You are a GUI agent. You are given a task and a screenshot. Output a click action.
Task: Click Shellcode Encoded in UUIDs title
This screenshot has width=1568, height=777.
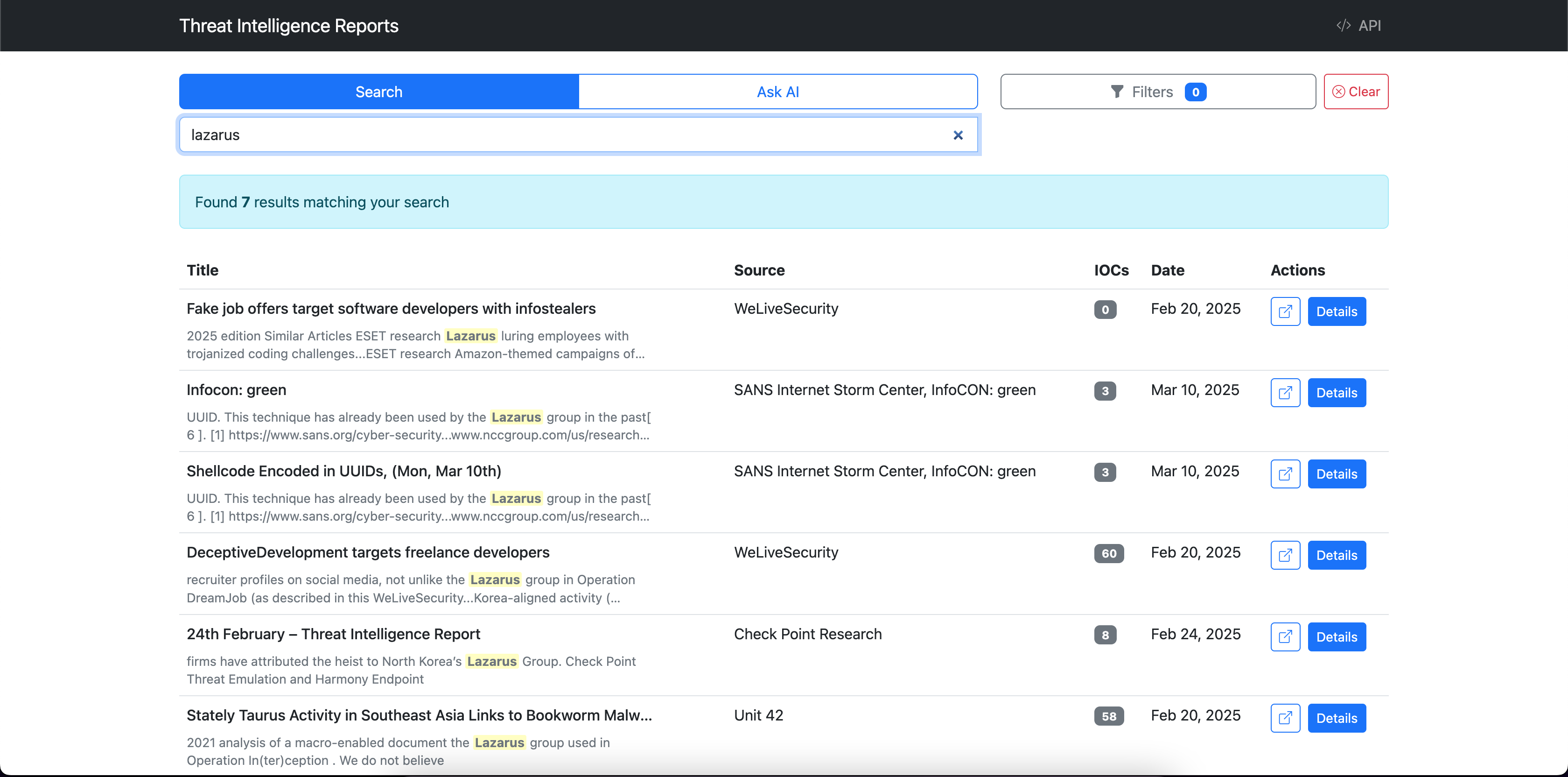pos(343,471)
